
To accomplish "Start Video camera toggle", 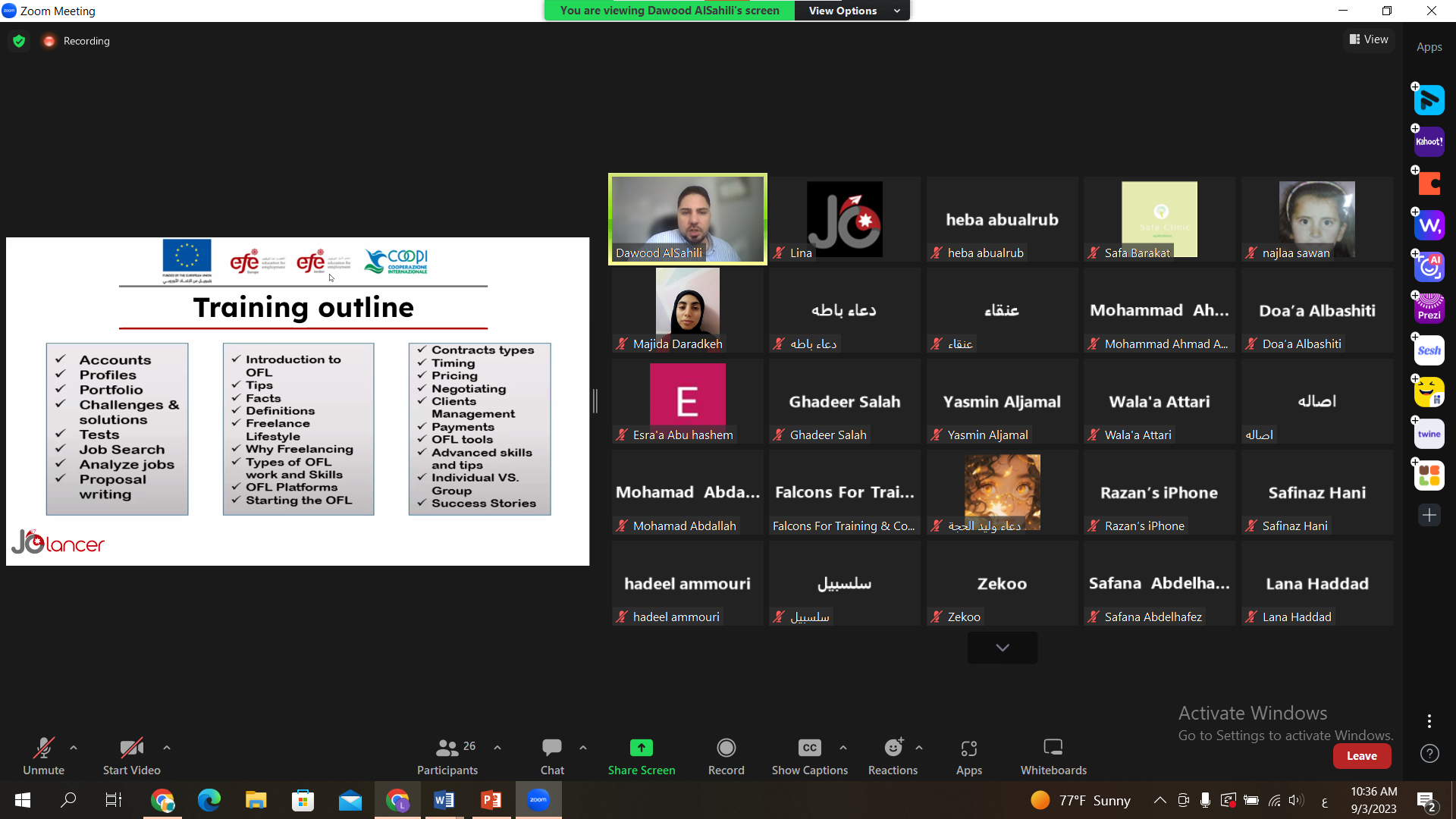I will [131, 756].
